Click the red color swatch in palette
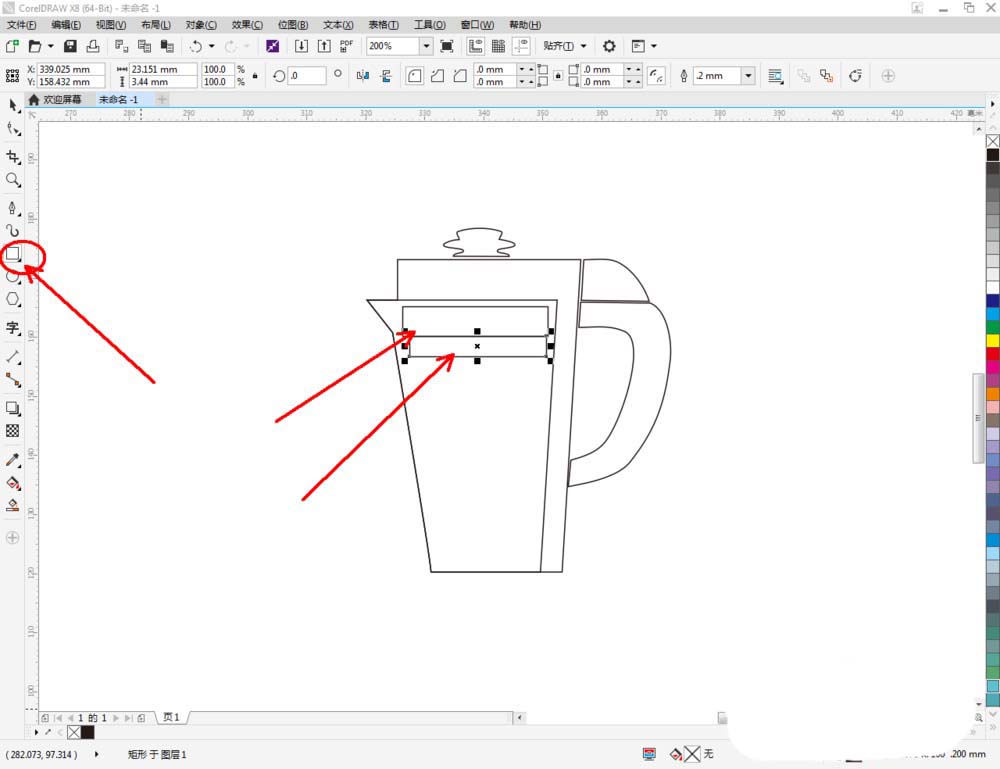 (x=992, y=353)
